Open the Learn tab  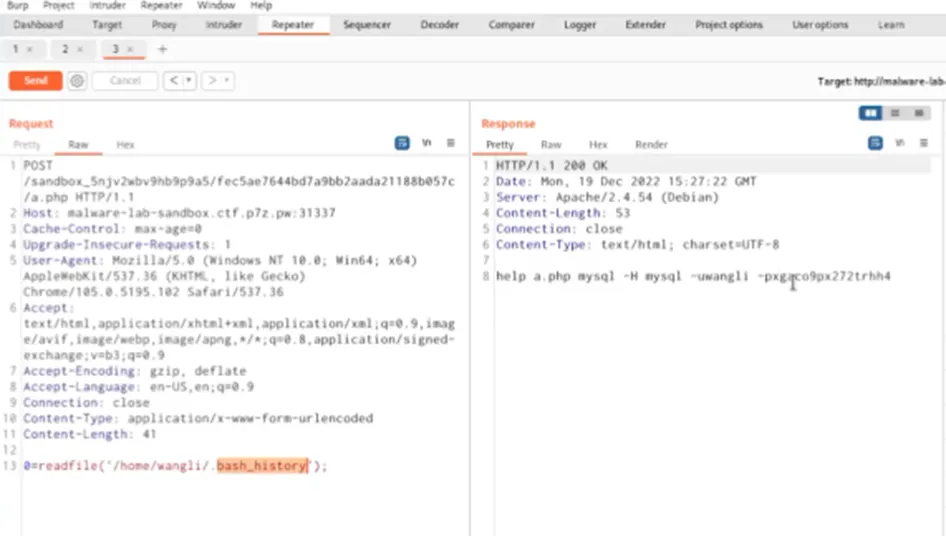(891, 25)
